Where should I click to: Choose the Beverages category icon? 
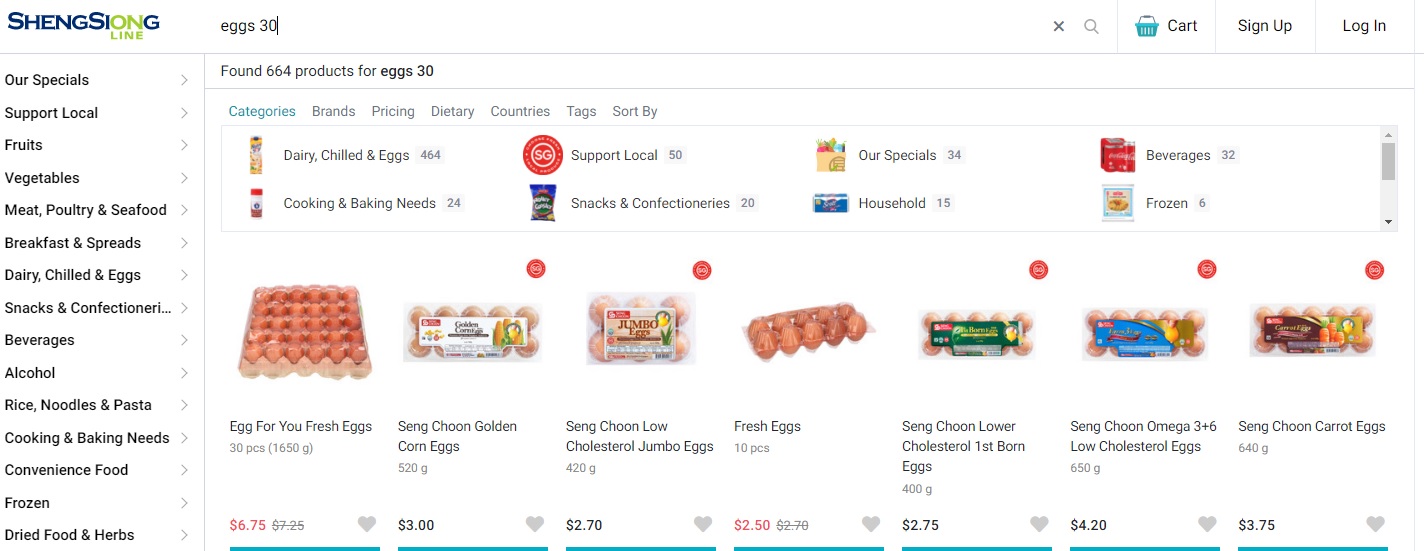(x=1118, y=155)
